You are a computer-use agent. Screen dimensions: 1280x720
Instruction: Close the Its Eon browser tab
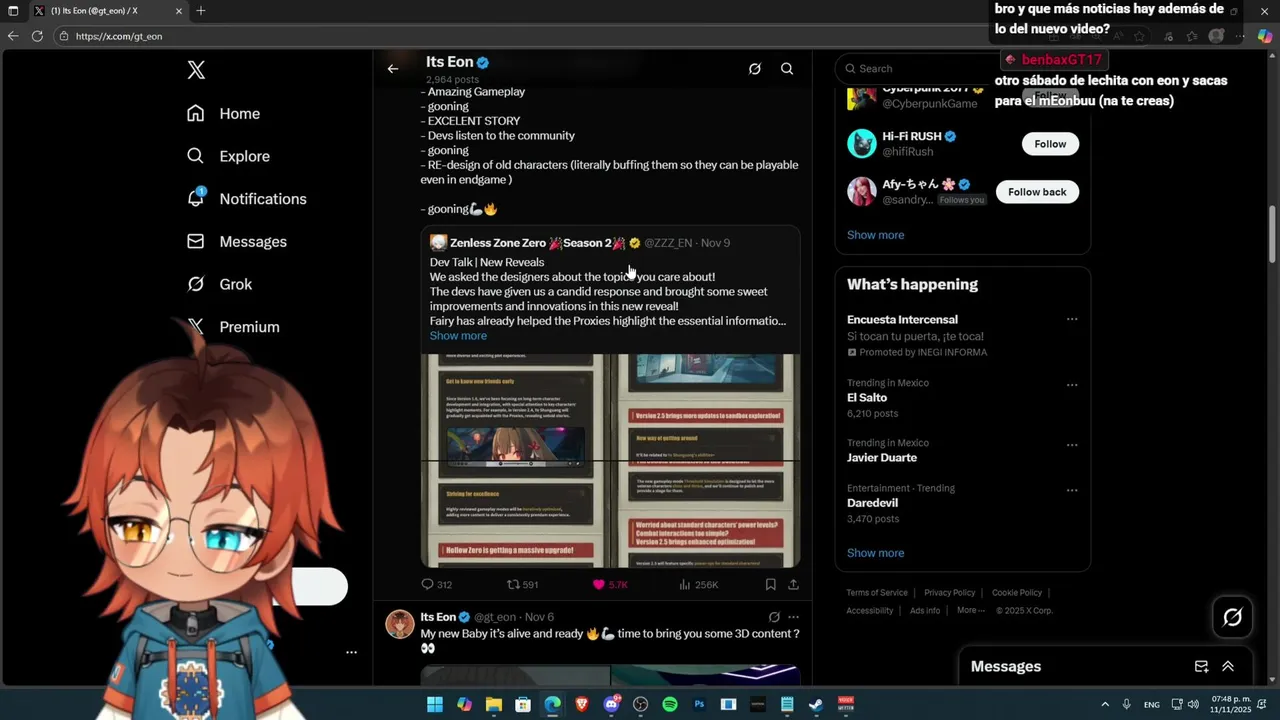[x=179, y=11]
